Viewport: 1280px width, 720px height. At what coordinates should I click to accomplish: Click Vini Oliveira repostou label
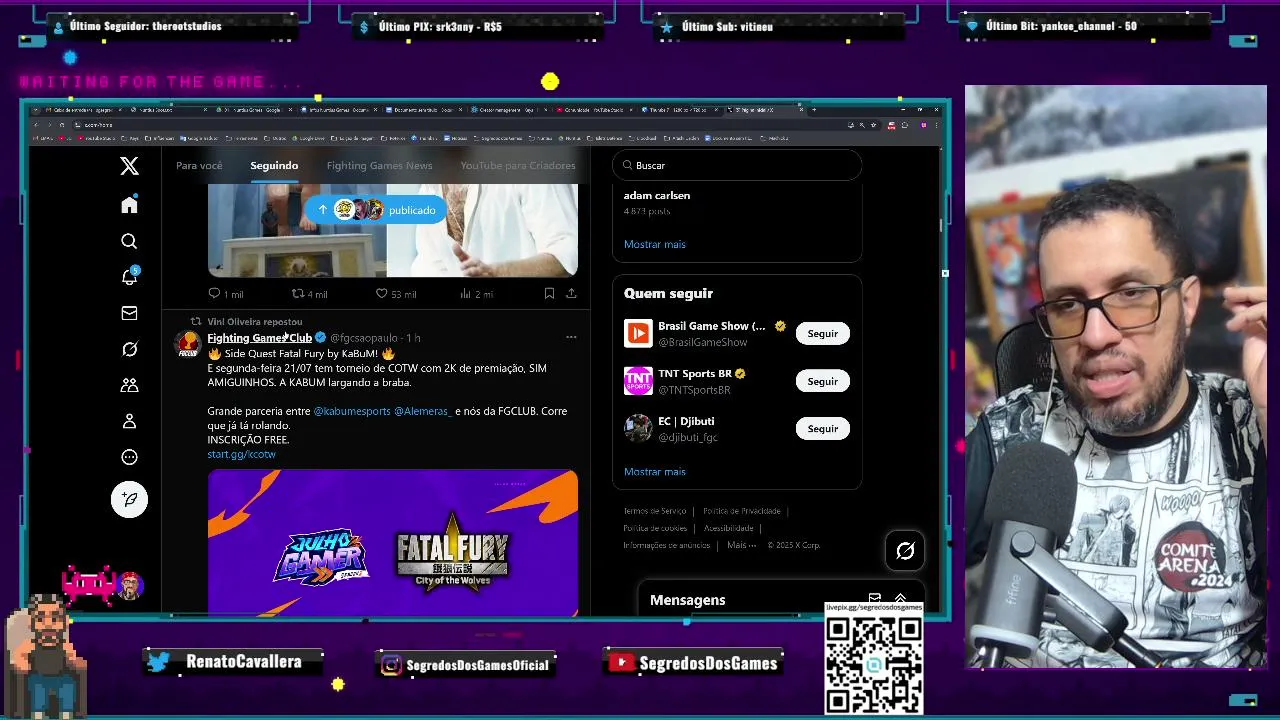pyautogui.click(x=255, y=322)
